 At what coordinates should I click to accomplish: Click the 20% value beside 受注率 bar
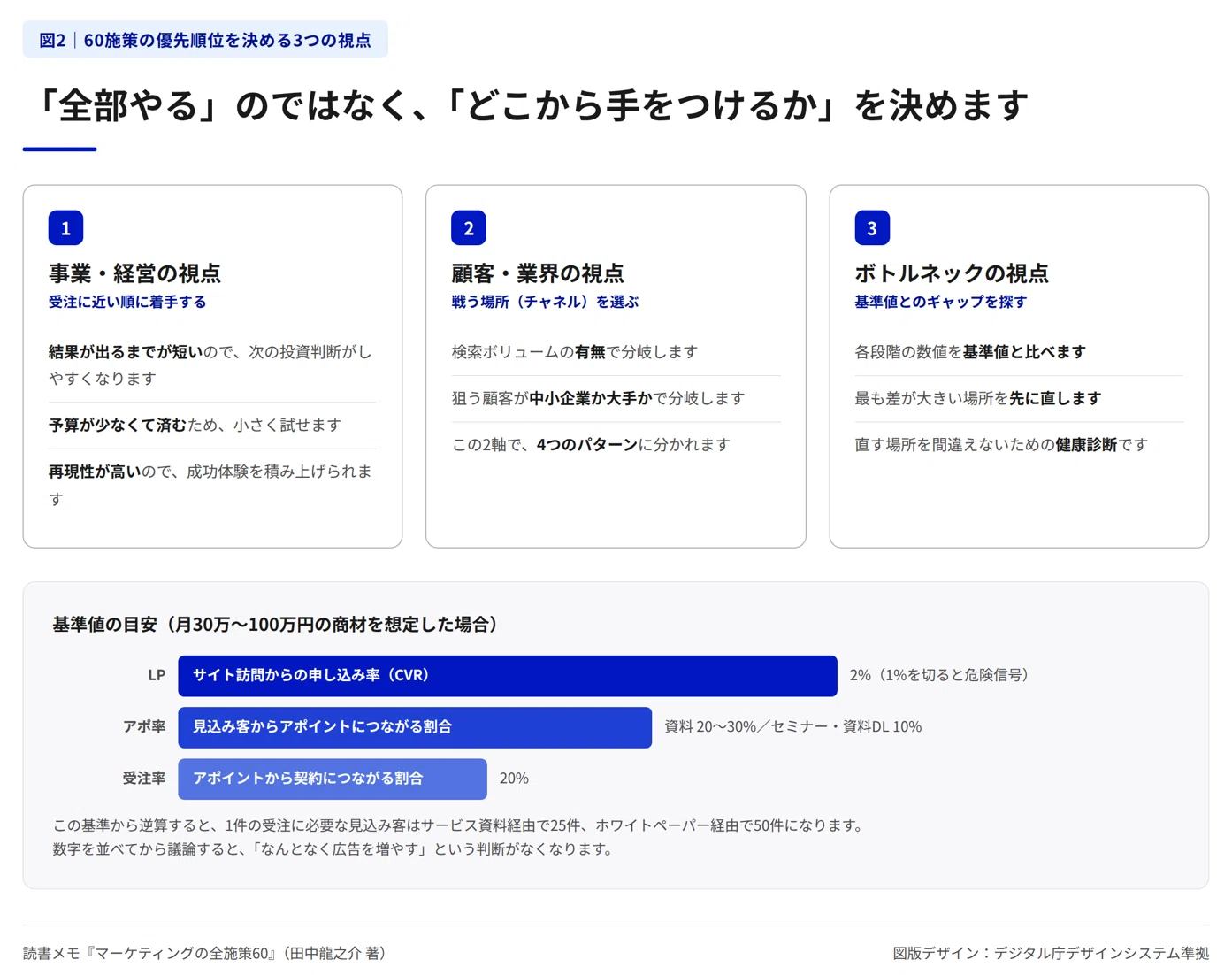click(x=514, y=779)
